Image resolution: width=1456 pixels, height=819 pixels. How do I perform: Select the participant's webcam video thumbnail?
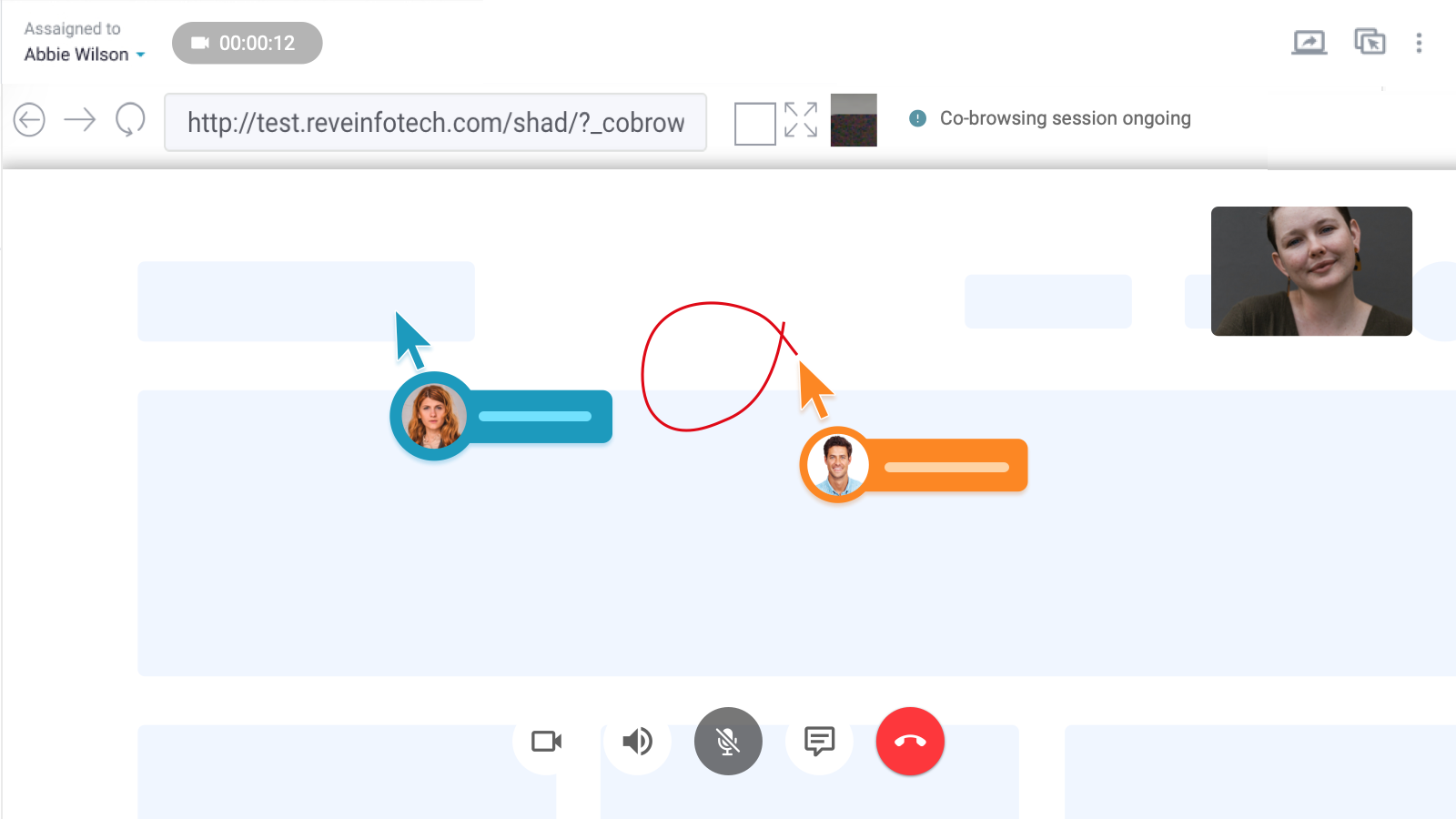click(1311, 271)
